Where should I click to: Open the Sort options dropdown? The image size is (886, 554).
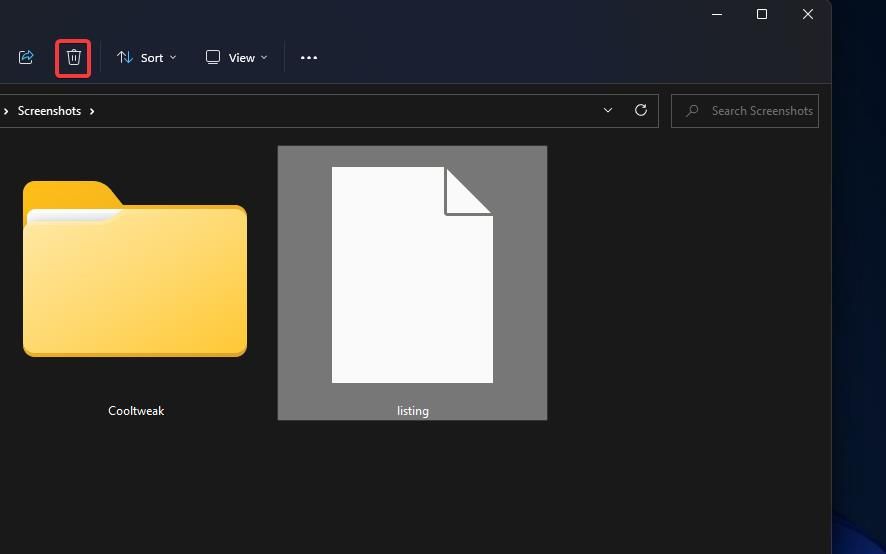click(146, 58)
